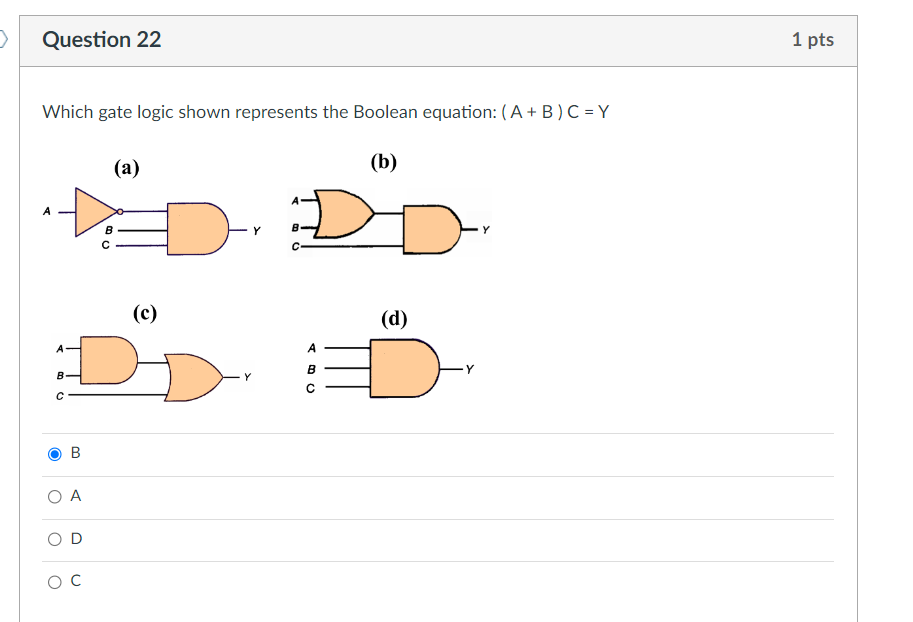This screenshot has height=622, width=913.
Task: Select answer option C
Action: (53, 581)
